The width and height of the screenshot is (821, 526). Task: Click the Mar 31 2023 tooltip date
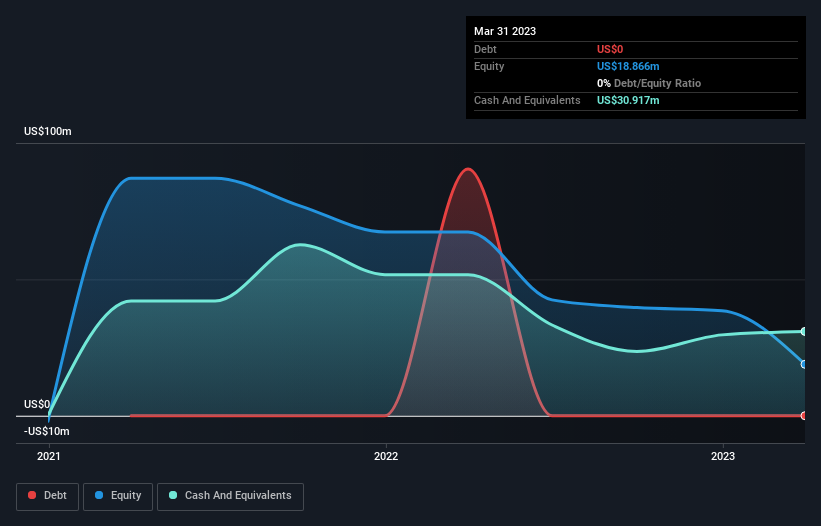click(x=505, y=31)
